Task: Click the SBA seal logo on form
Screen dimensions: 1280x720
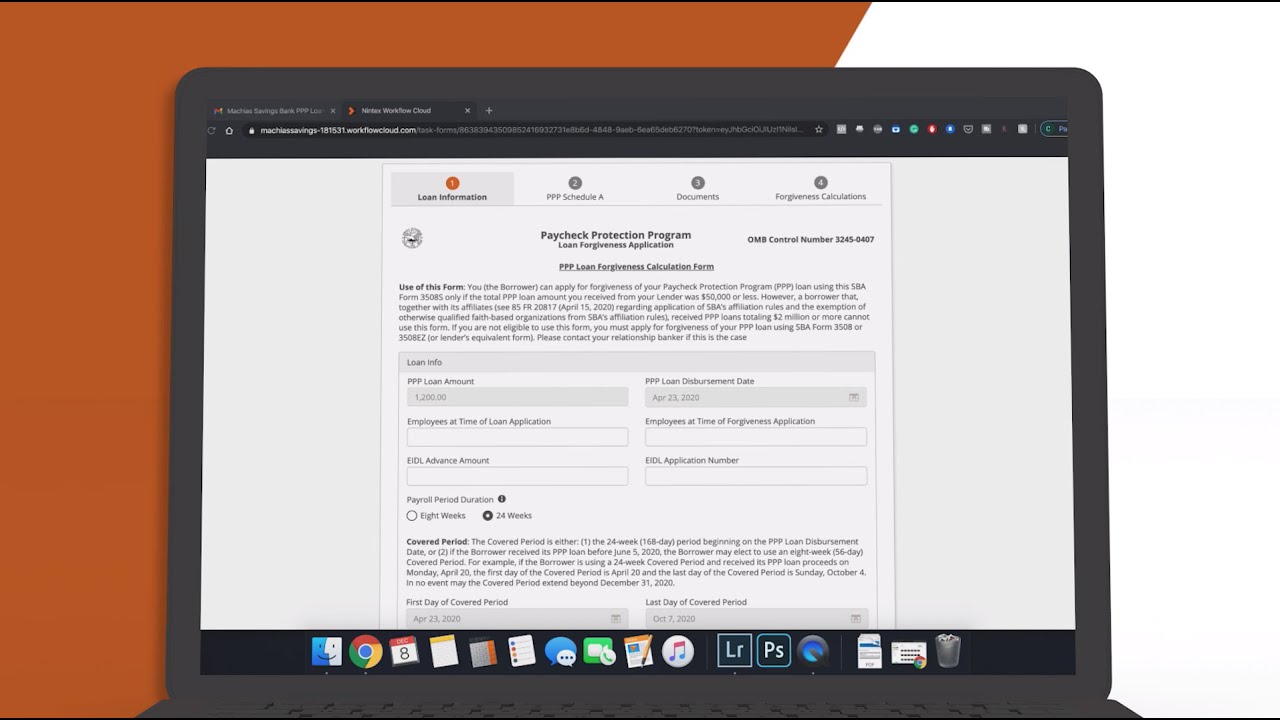Action: tap(412, 238)
